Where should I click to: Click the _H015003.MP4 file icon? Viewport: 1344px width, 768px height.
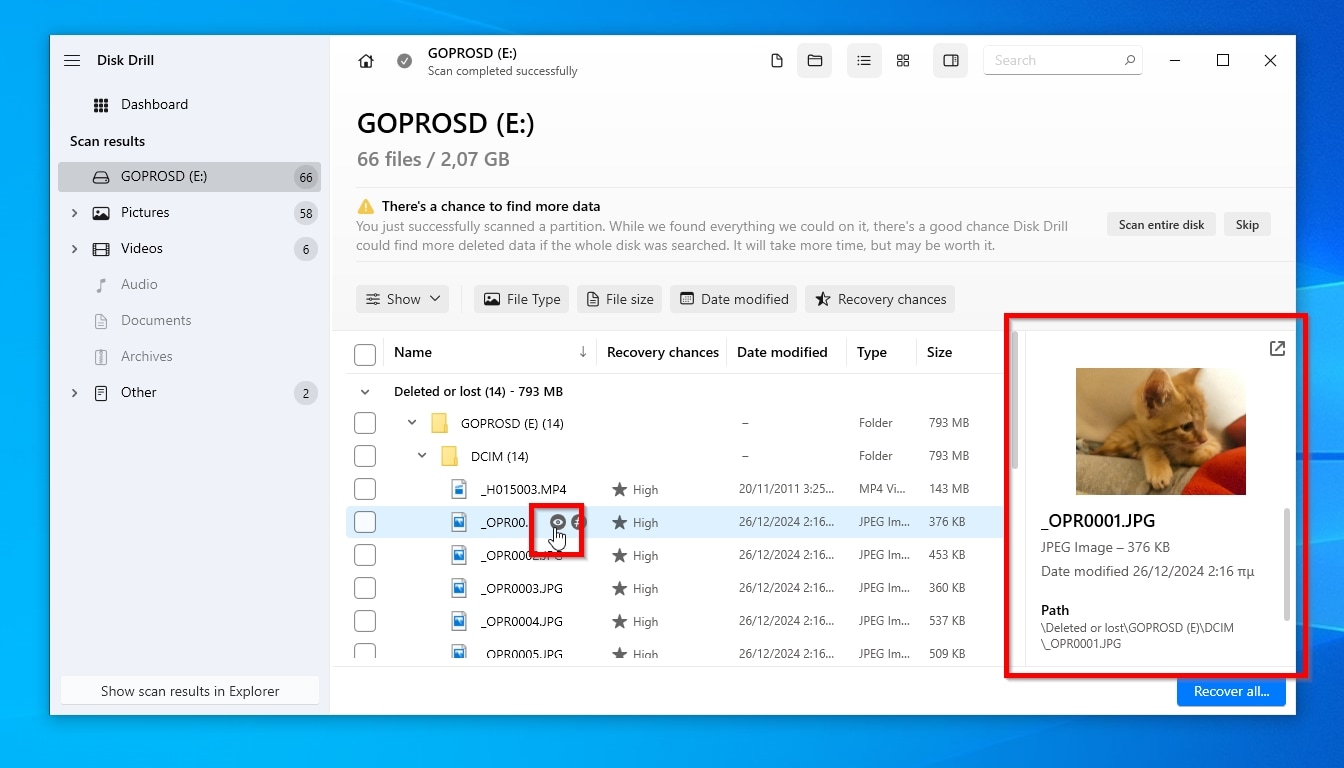pos(459,489)
